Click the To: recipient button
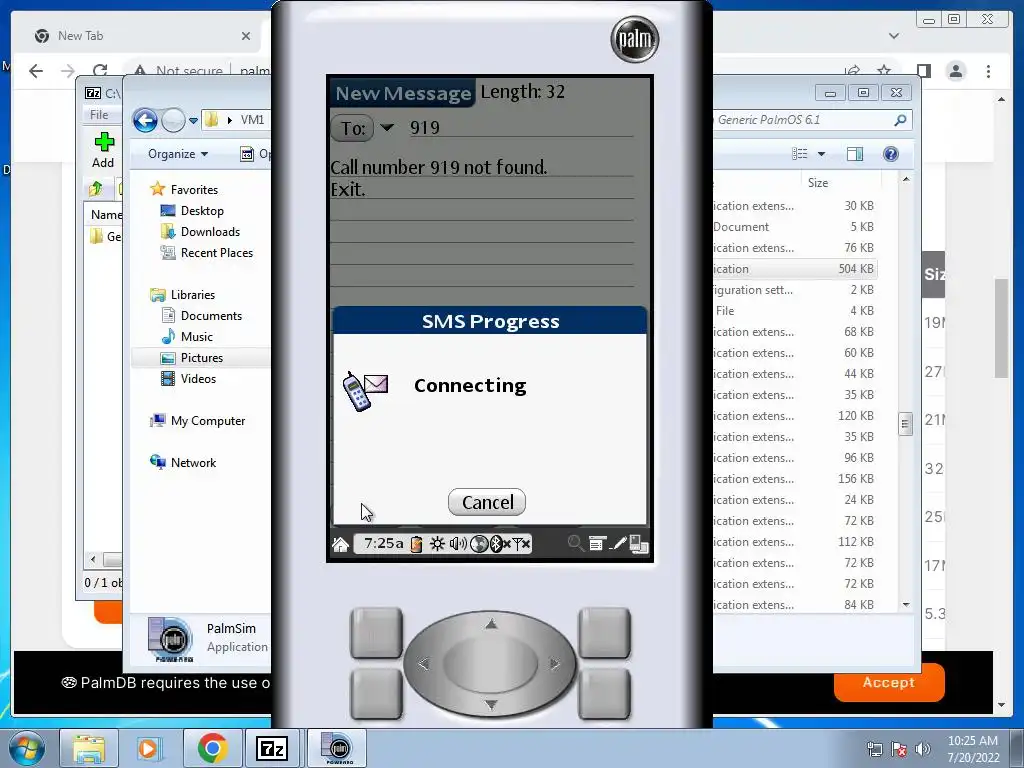Screen dimensions: 1024x768 pyautogui.click(x=353, y=128)
